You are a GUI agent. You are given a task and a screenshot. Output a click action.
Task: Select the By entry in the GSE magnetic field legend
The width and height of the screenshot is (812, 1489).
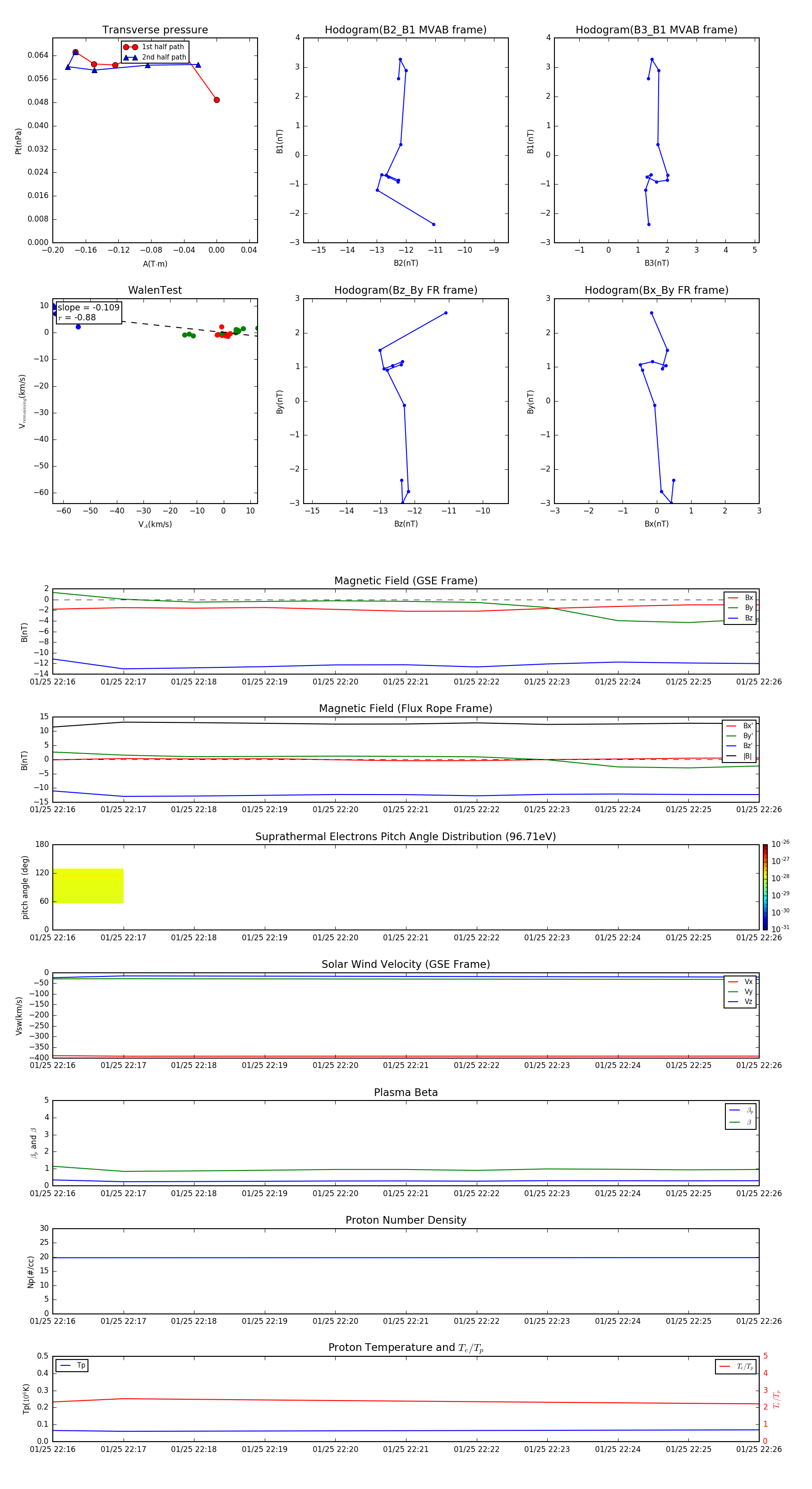740,608
